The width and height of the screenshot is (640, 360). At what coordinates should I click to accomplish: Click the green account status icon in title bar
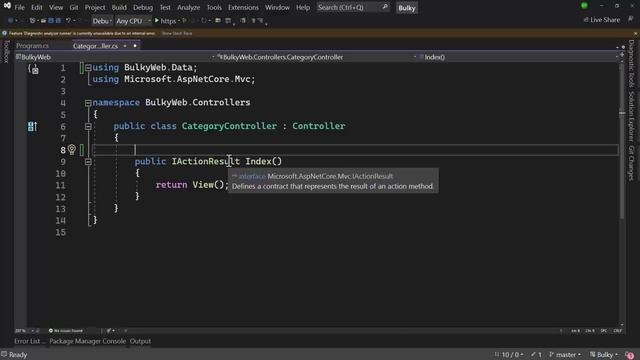[x=584, y=6]
